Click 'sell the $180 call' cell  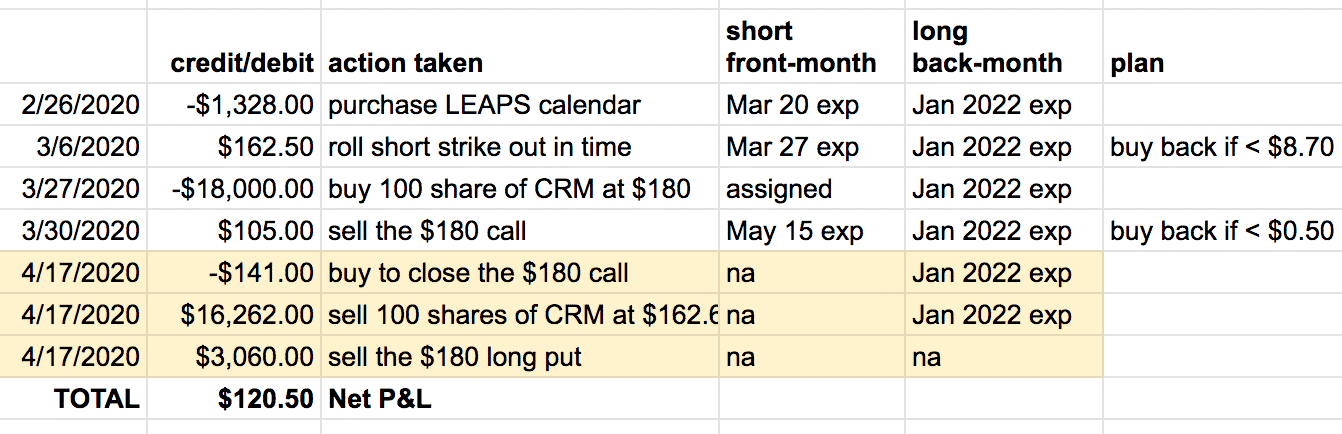(x=520, y=231)
